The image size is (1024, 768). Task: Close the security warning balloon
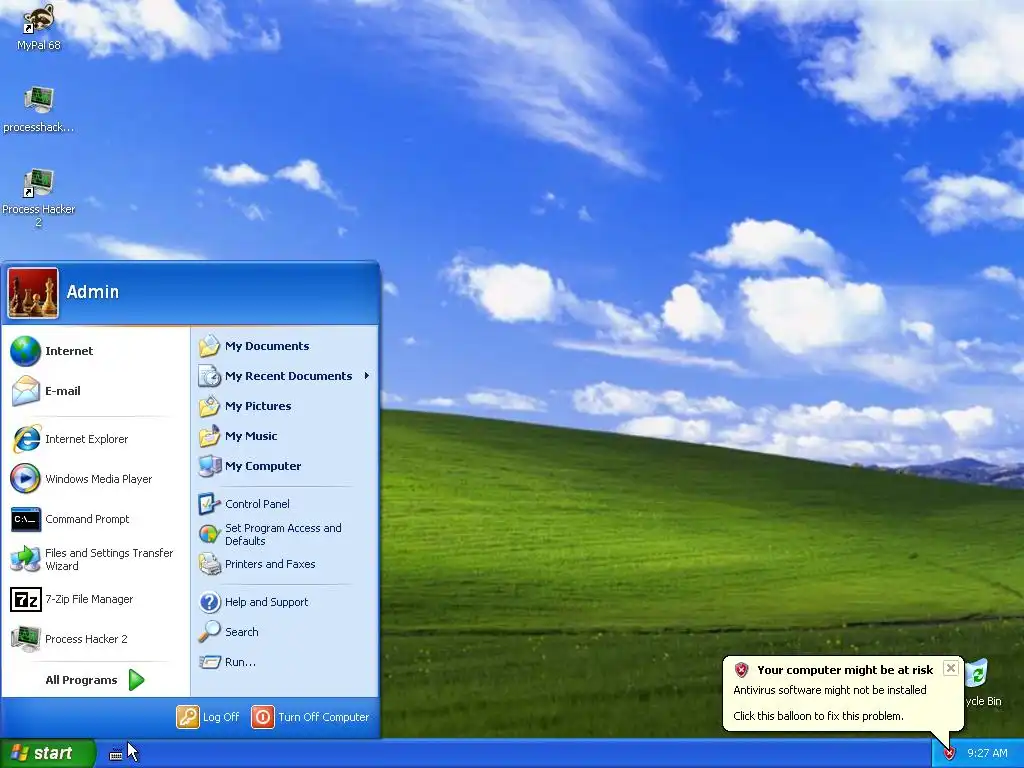[951, 668]
